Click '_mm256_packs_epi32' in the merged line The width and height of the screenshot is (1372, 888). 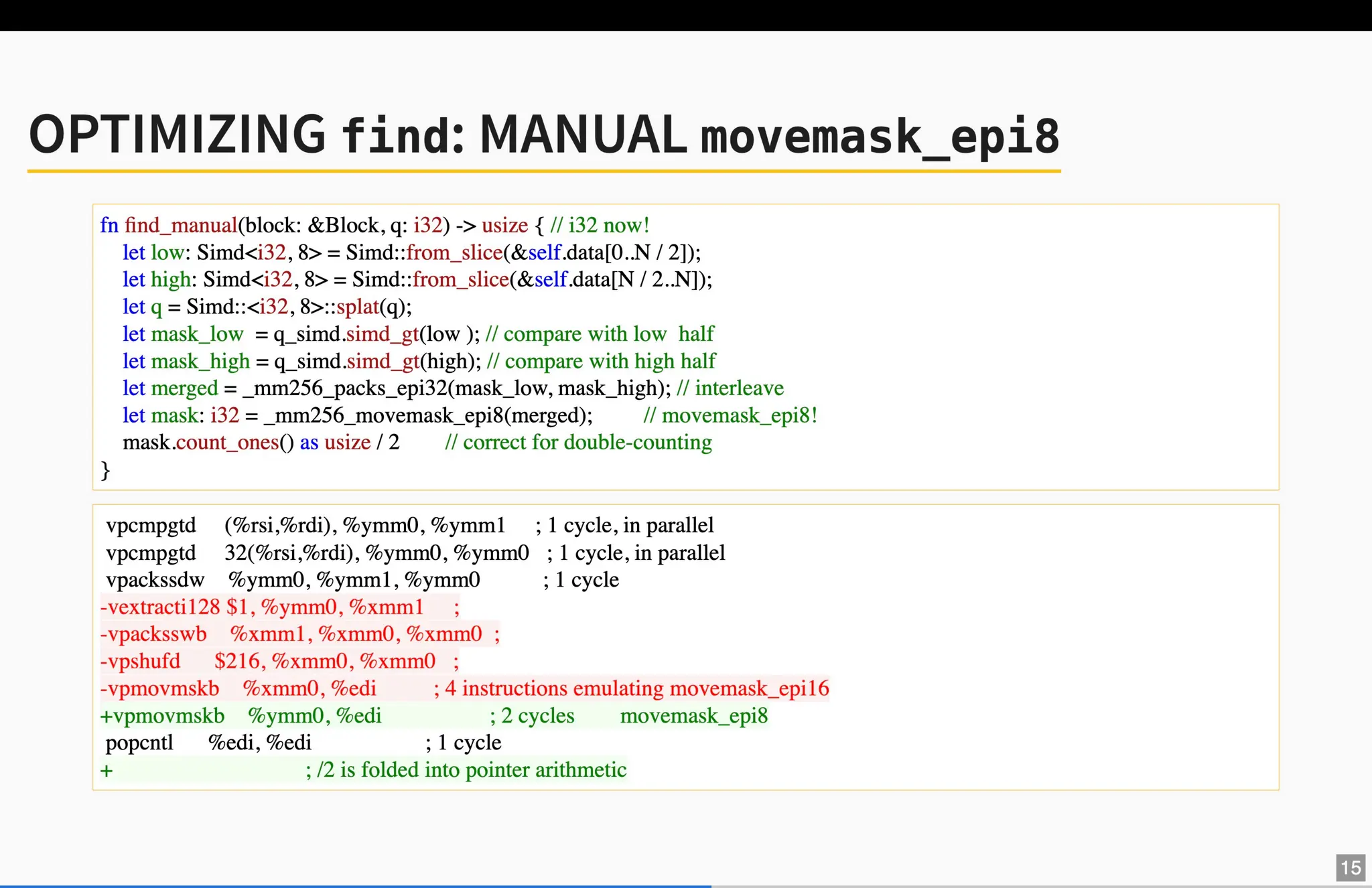[x=344, y=388]
